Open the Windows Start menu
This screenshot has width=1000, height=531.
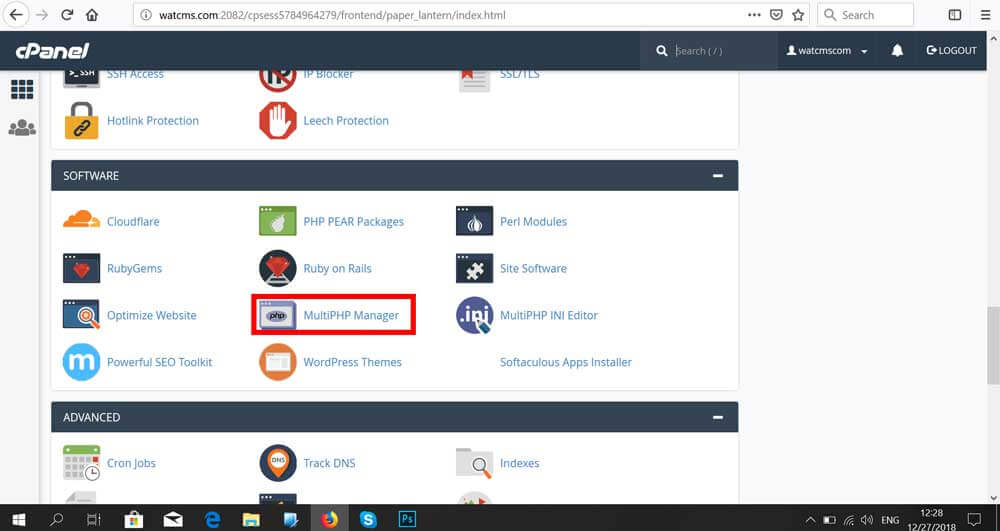[x=18, y=520]
